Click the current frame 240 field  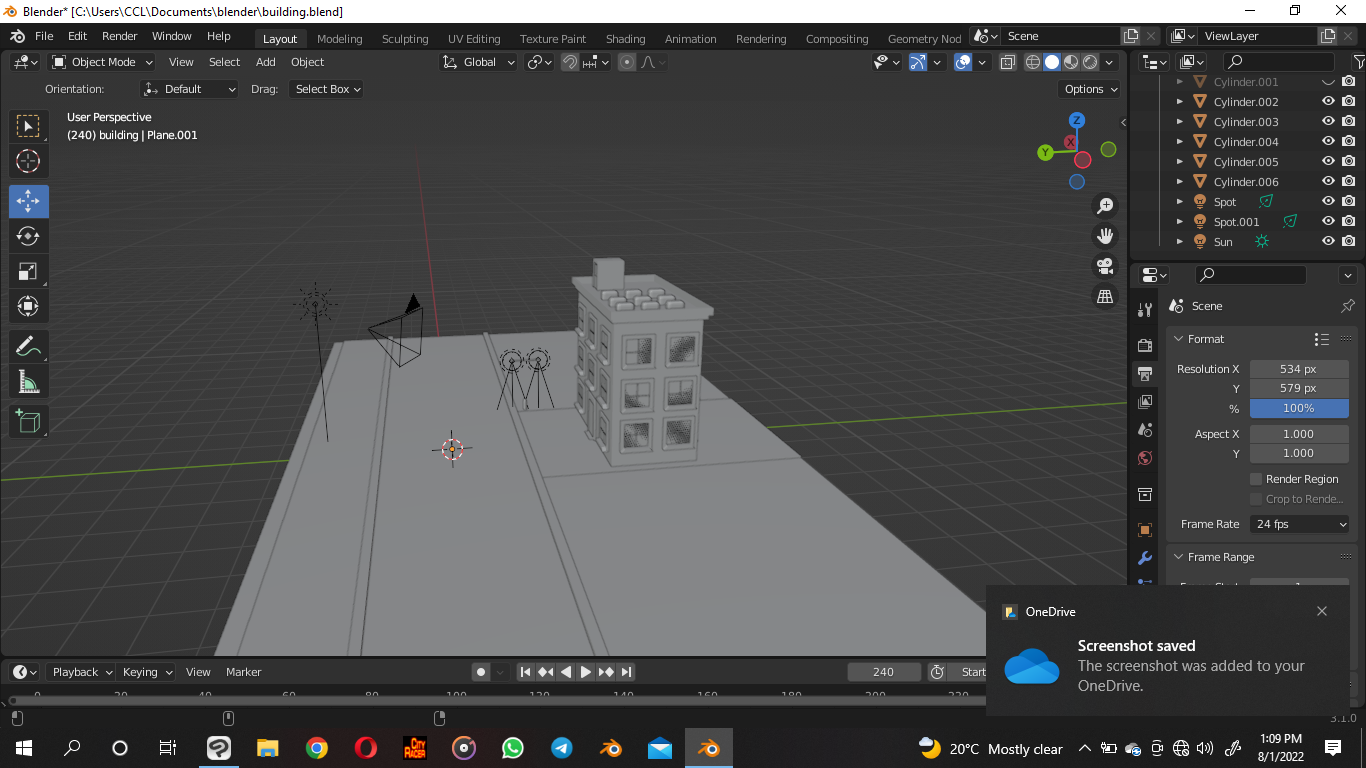[884, 672]
